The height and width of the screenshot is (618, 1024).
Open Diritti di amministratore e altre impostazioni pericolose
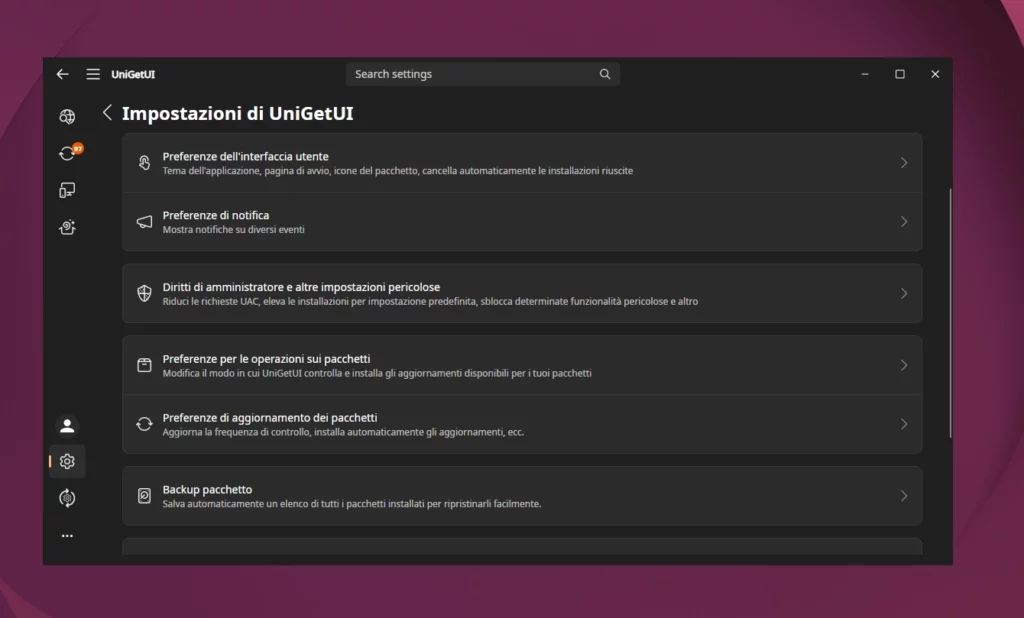tap(301, 287)
